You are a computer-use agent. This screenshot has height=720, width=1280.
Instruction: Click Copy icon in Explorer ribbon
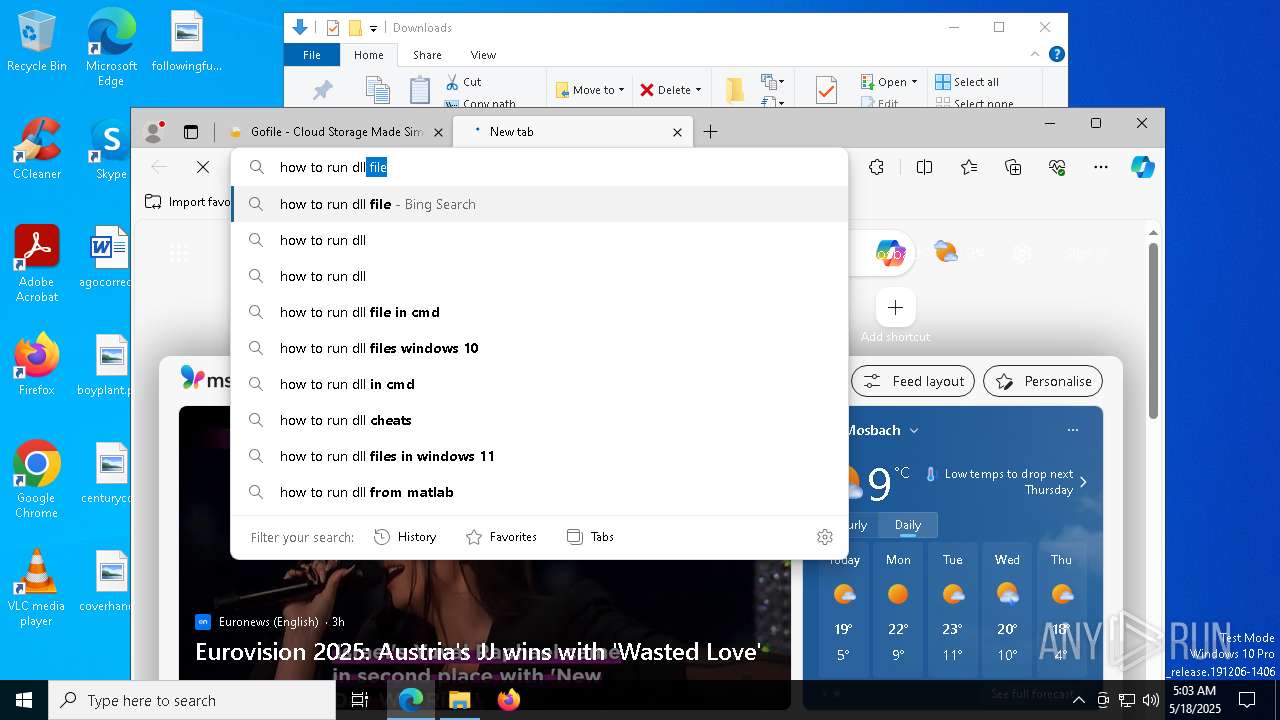point(377,90)
